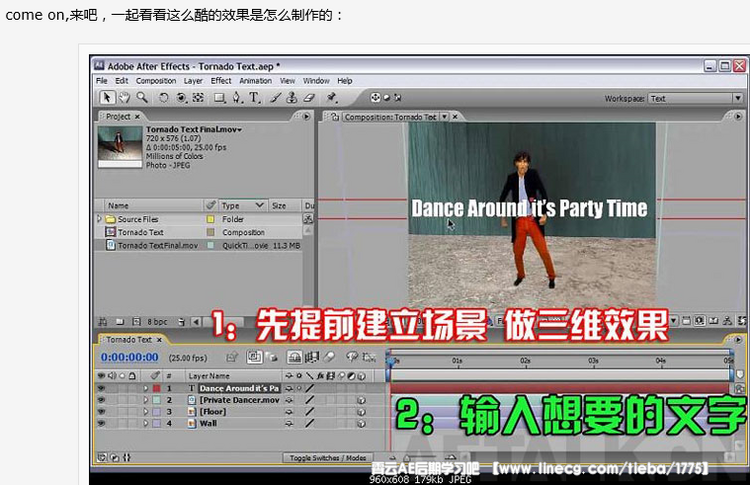
Task: Click the Local Axis Mode icon
Action: 375,98
